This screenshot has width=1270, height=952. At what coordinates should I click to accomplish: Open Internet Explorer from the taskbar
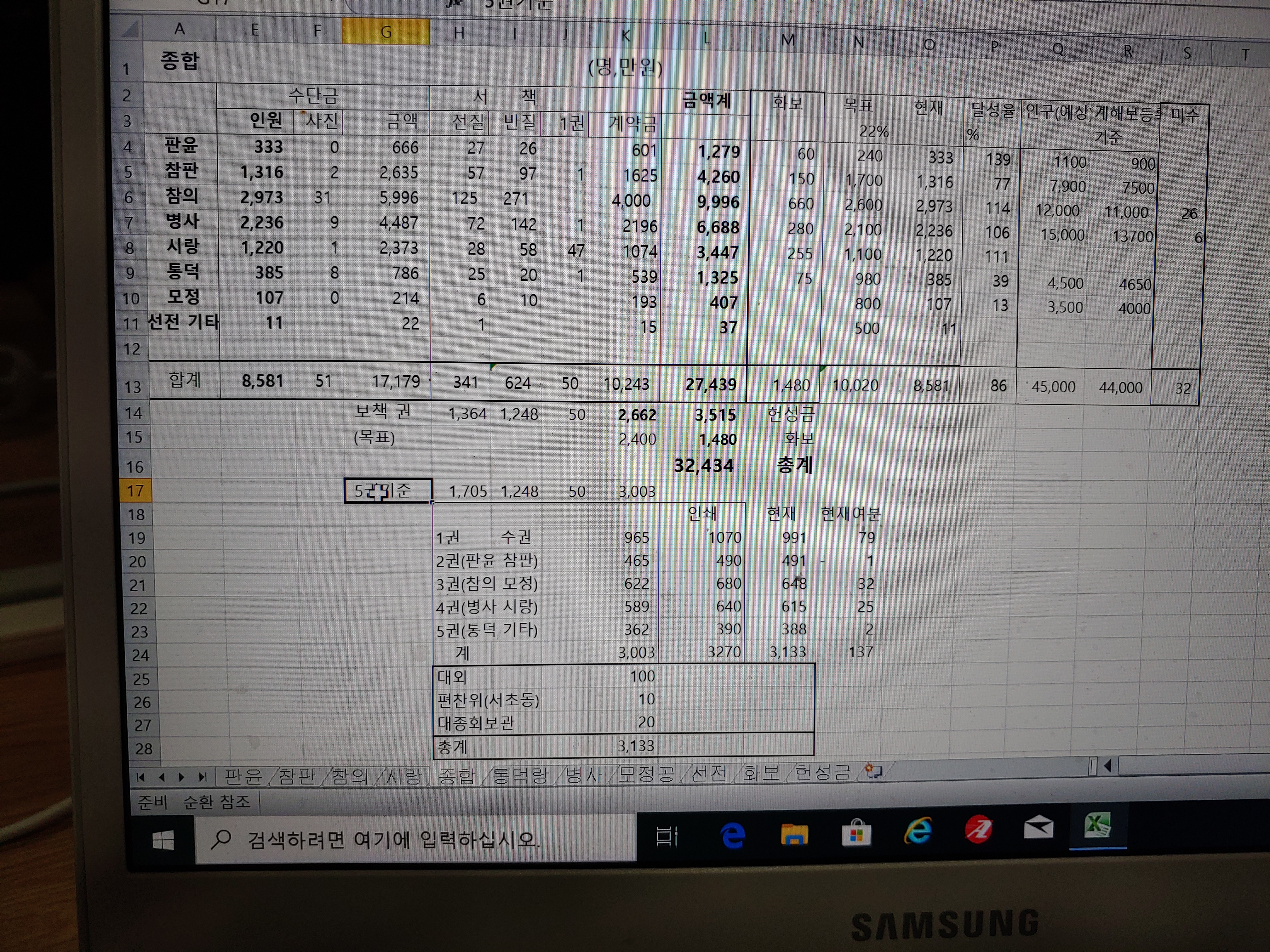click(918, 830)
